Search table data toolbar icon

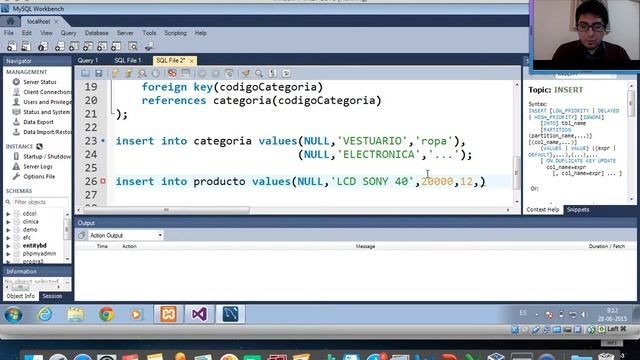click(x=133, y=47)
